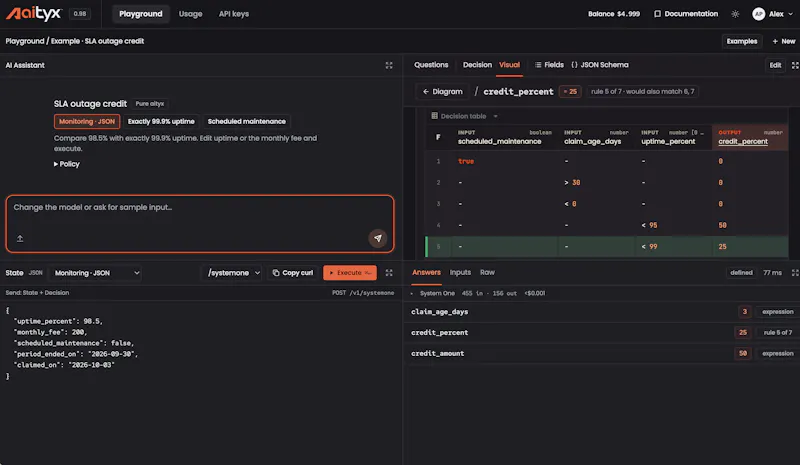Expand the State panel fullscreen icon
800x465 pixels.
[389, 273]
